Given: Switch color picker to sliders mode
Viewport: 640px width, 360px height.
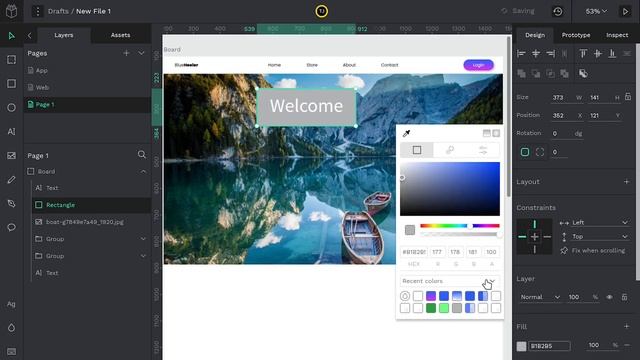Looking at the screenshot, I should (x=483, y=150).
